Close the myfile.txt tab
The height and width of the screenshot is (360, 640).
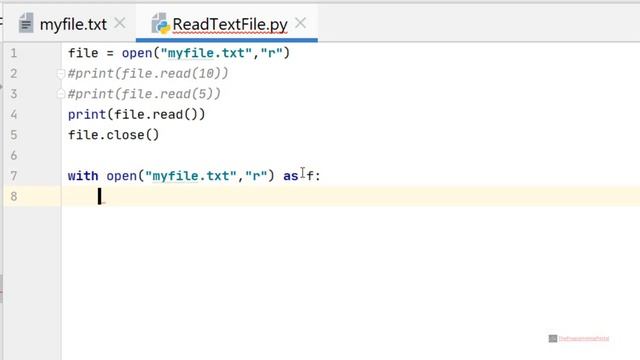(x=120, y=23)
